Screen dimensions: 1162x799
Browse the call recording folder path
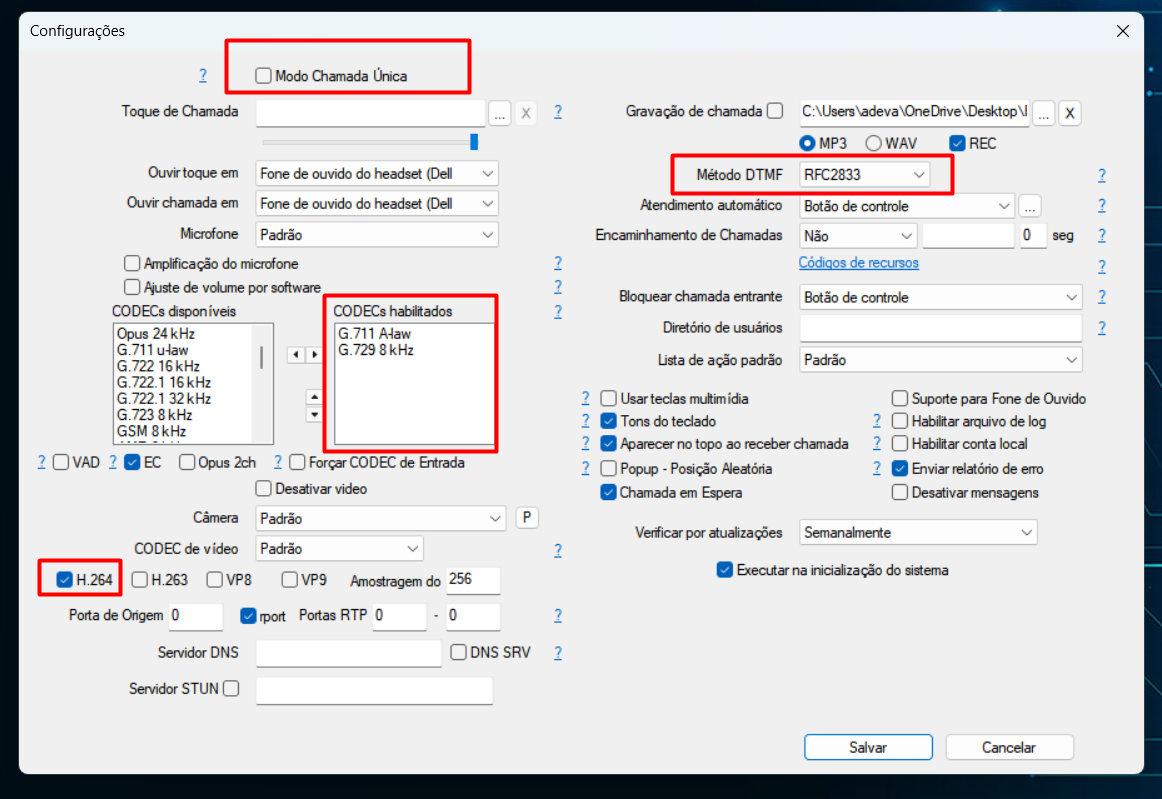tap(1043, 113)
